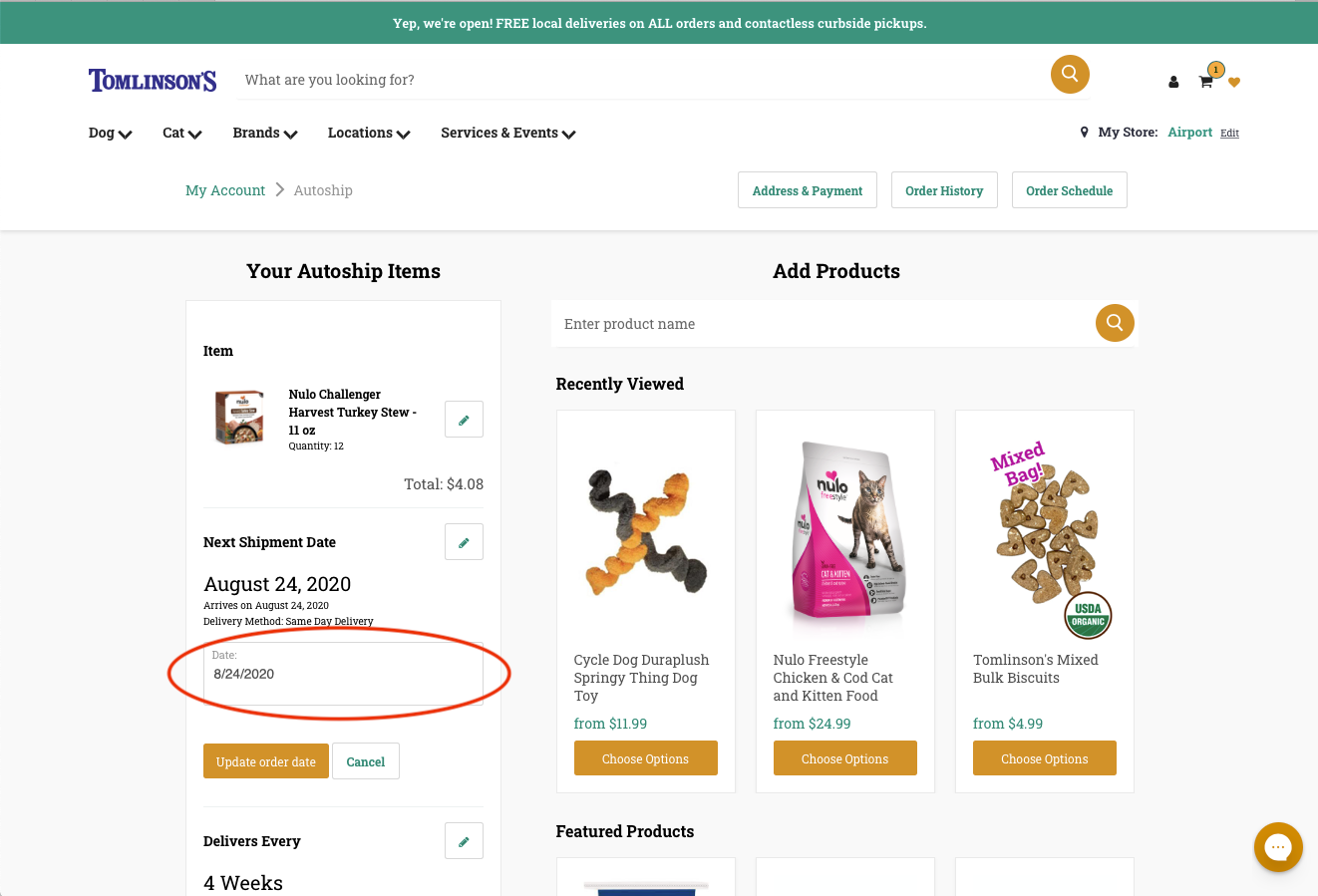This screenshot has width=1318, height=896.
Task: Open the chat bubble widget
Action: tap(1278, 847)
